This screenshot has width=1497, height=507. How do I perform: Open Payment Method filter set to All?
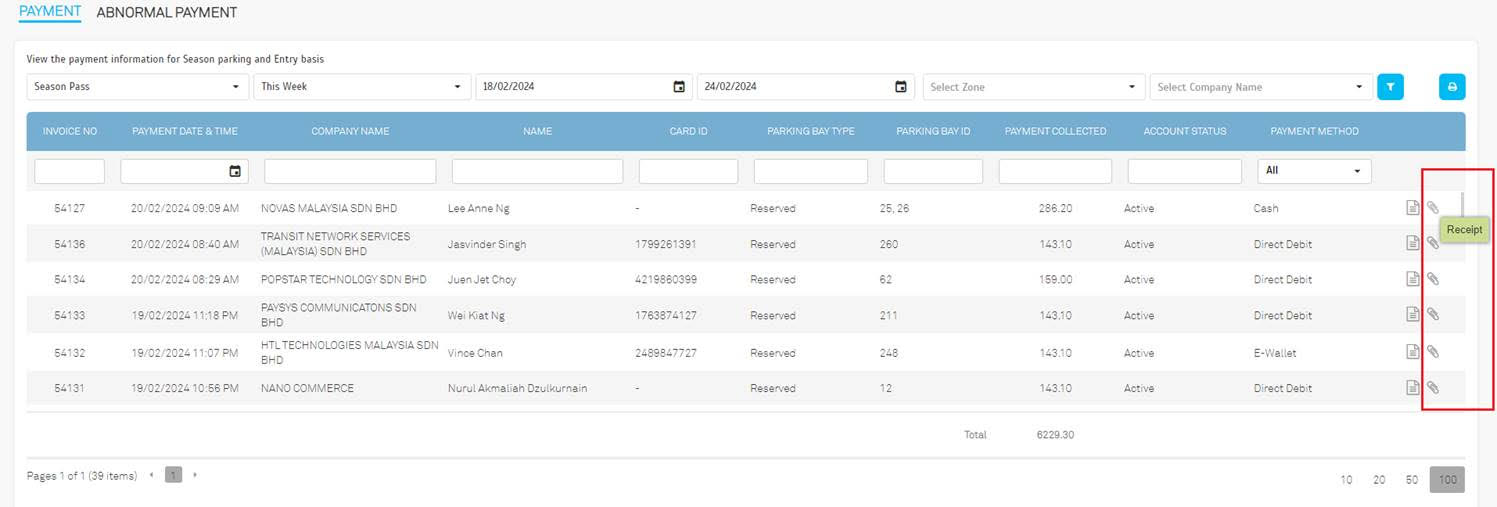(x=1313, y=171)
